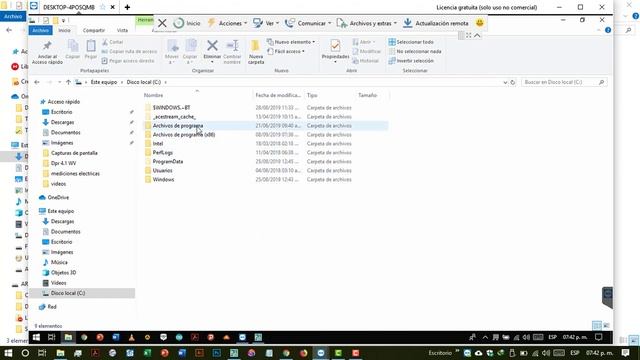Open the Mover a dropdown

click(x=172, y=51)
